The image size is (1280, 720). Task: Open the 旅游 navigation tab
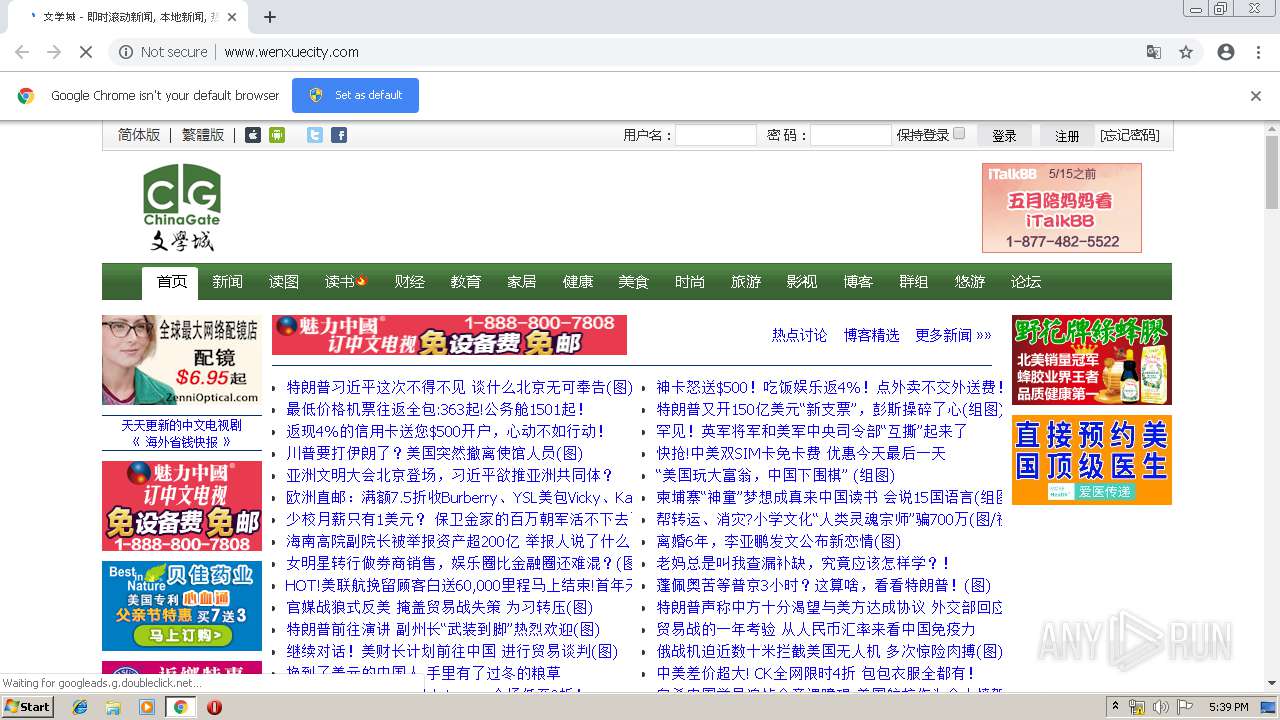[x=745, y=282]
